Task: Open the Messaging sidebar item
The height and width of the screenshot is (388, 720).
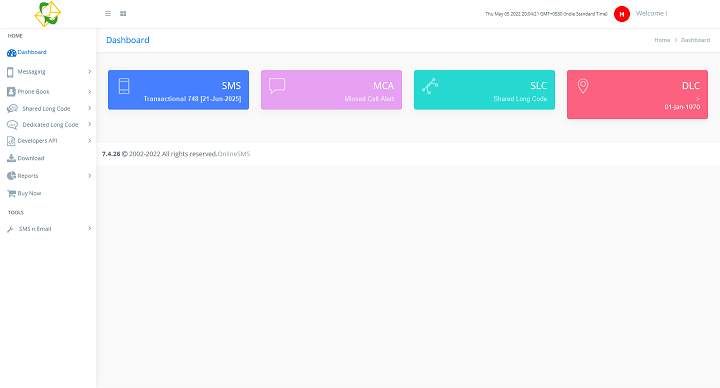Action: point(31,72)
